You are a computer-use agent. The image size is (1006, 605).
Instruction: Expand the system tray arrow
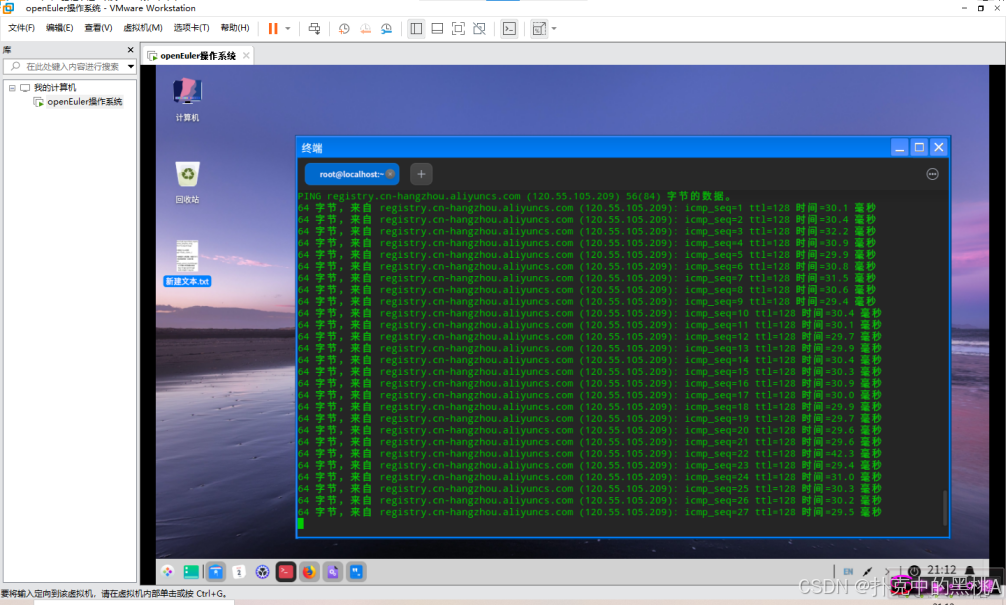887,571
